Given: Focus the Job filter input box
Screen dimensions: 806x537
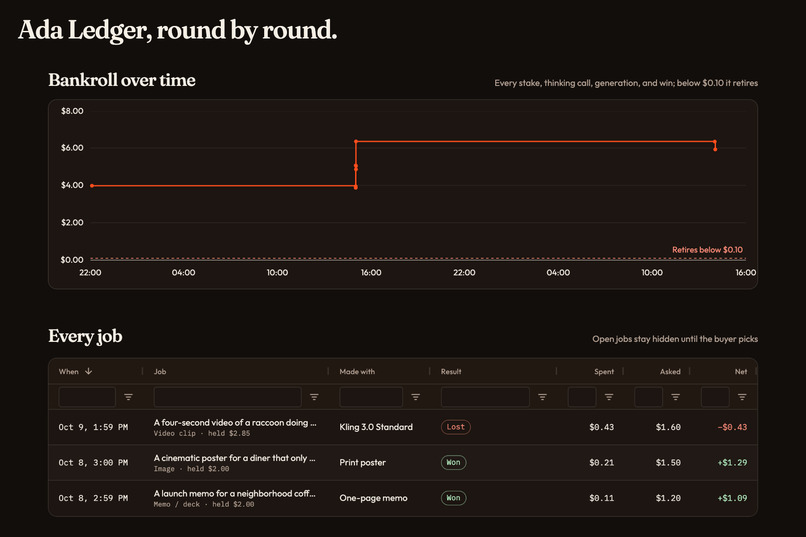Looking at the screenshot, I should tap(227, 397).
